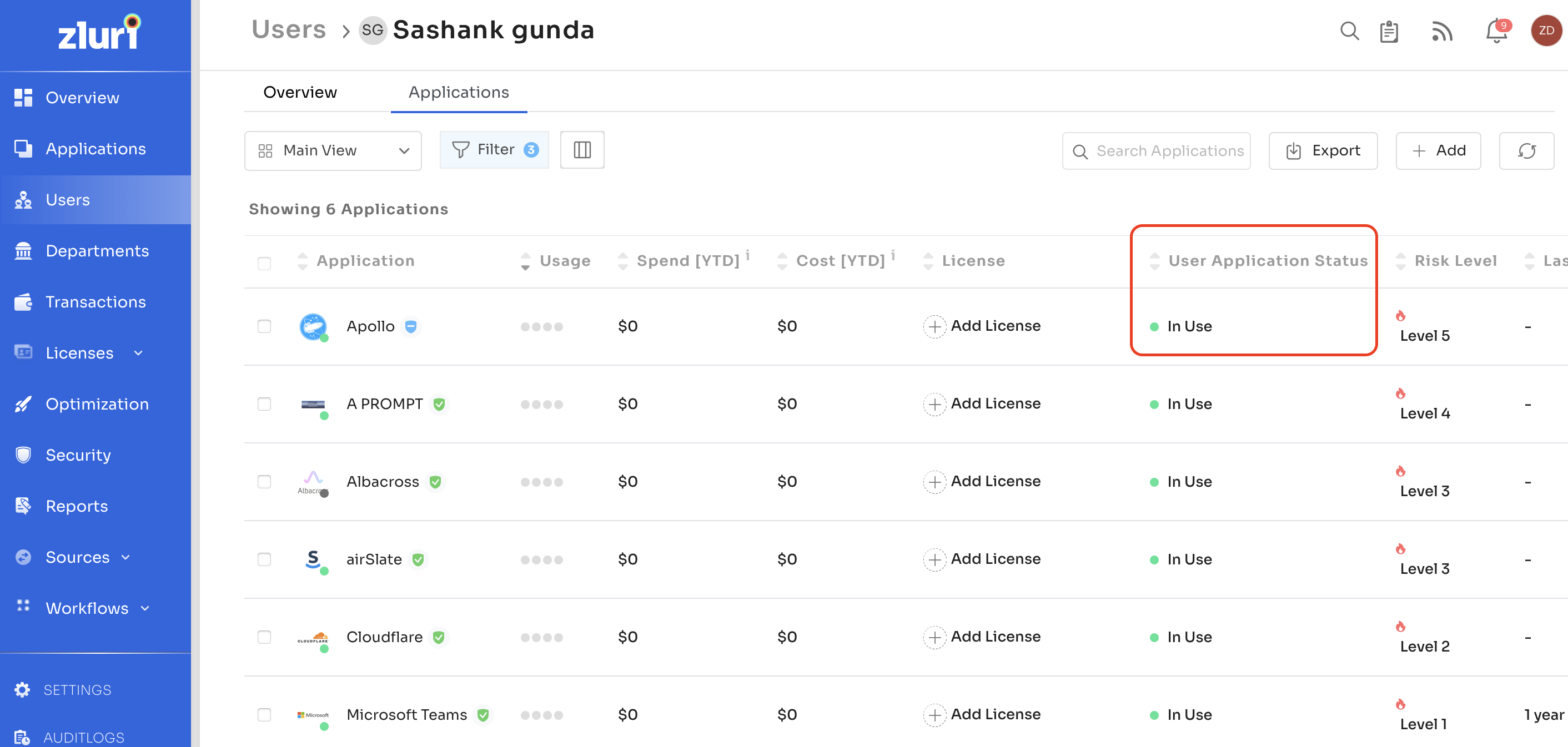Click the Add button
The width and height of the screenshot is (1568, 747).
tap(1438, 151)
